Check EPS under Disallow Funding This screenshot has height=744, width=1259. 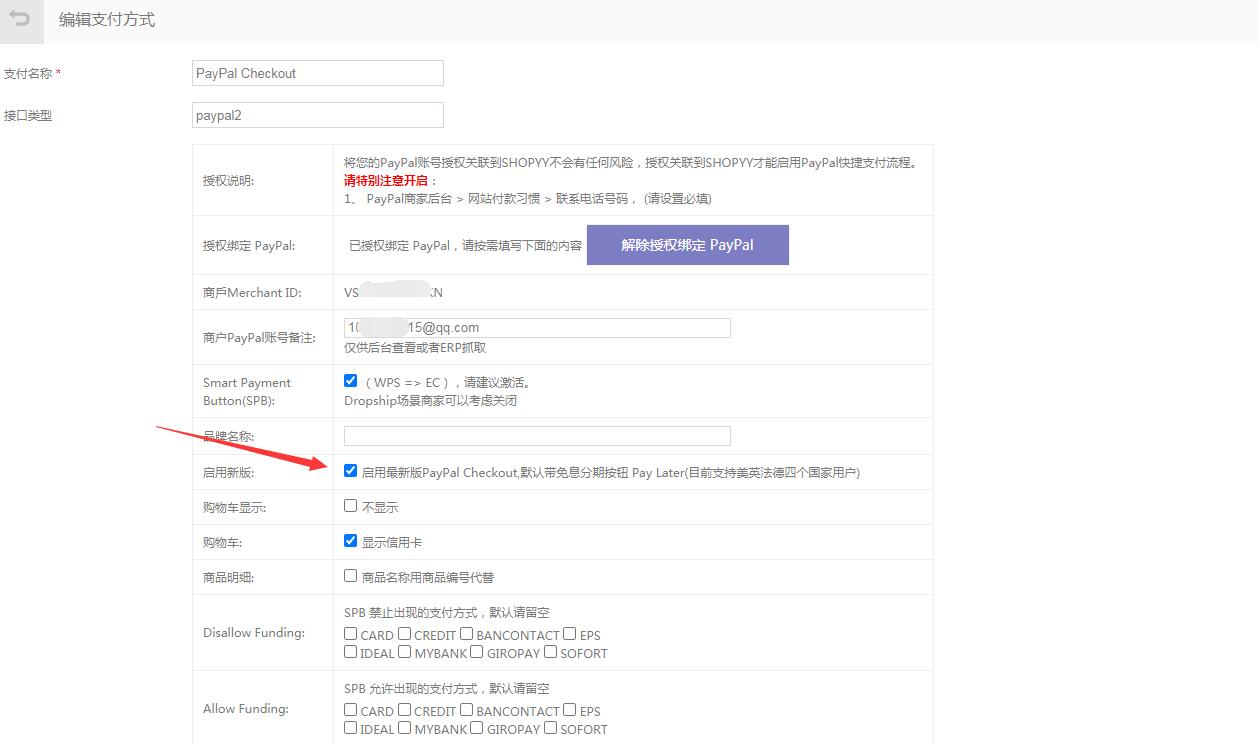click(569, 634)
